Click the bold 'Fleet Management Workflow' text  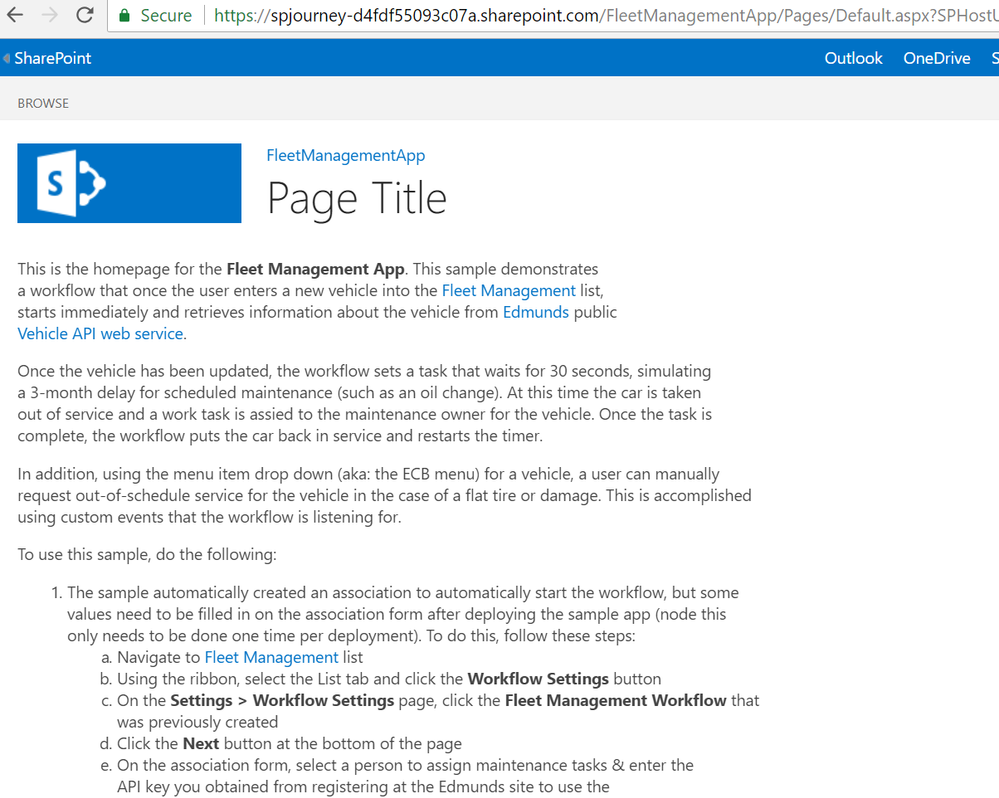[x=615, y=701]
